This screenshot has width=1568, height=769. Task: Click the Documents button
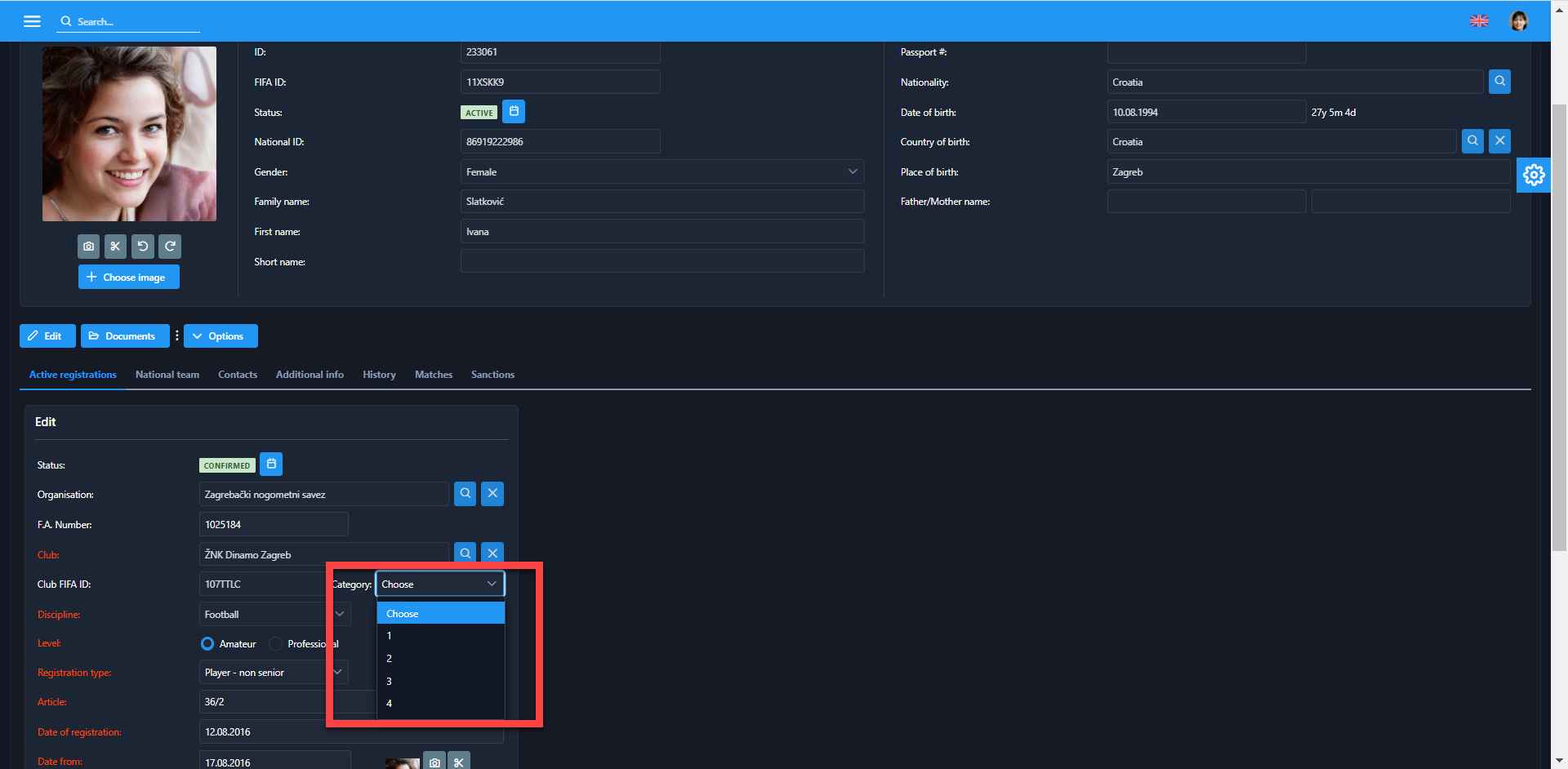pos(124,336)
